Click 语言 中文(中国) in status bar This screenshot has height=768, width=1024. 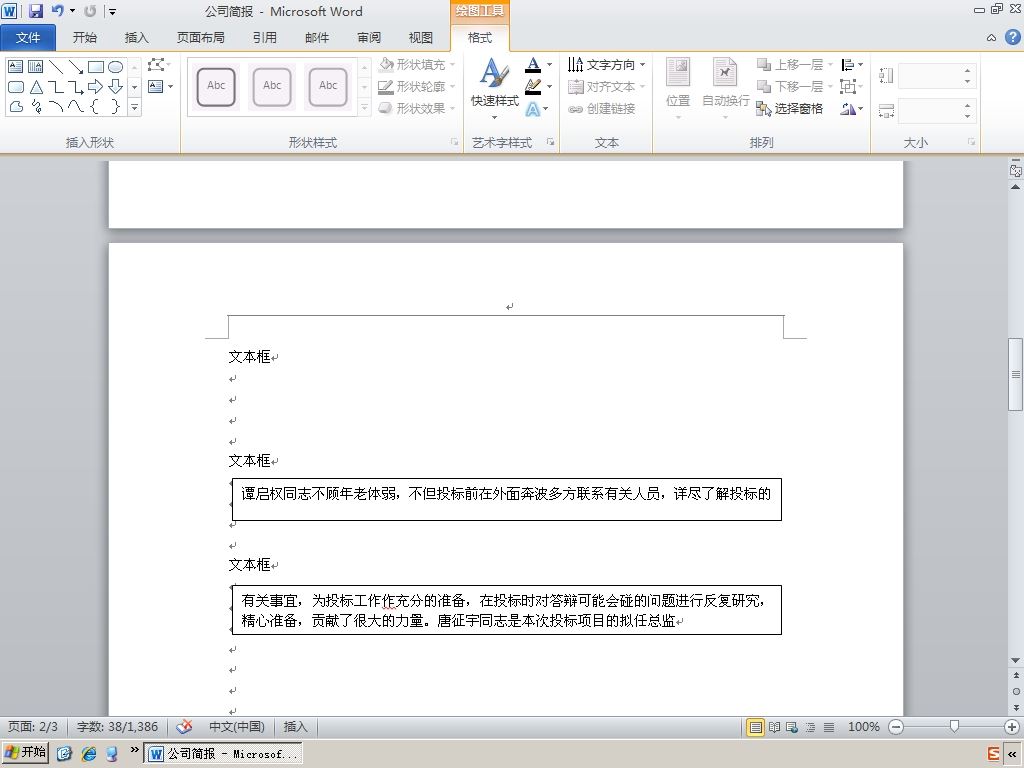[x=236, y=726]
